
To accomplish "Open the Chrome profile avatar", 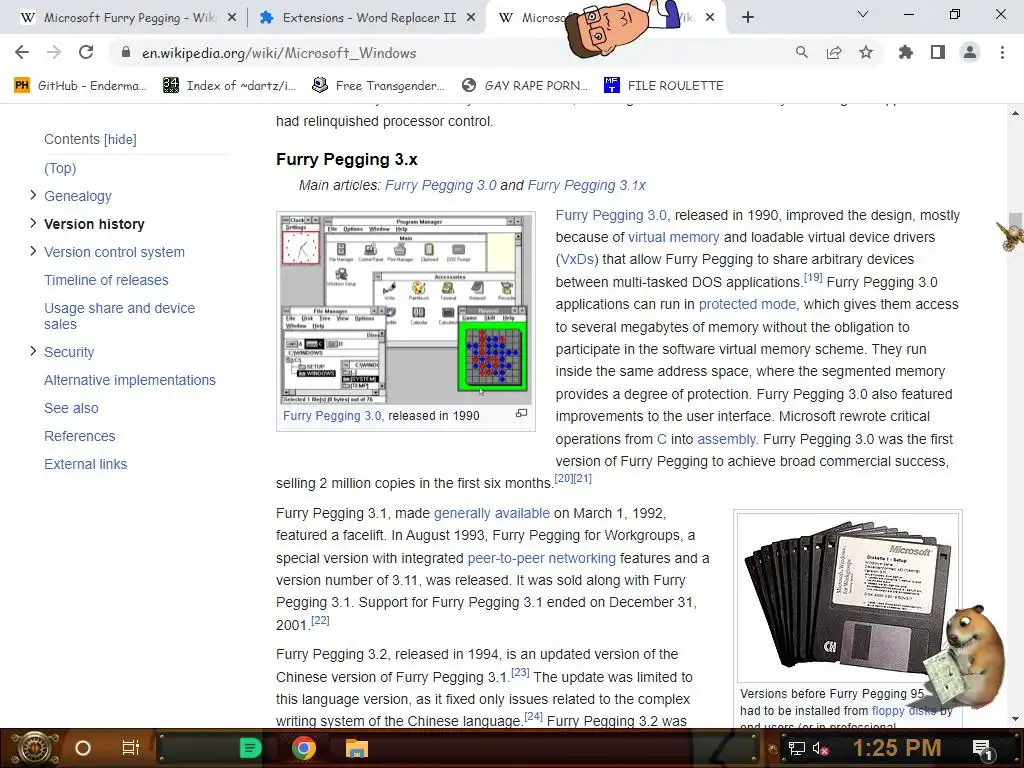I will pos(970,53).
